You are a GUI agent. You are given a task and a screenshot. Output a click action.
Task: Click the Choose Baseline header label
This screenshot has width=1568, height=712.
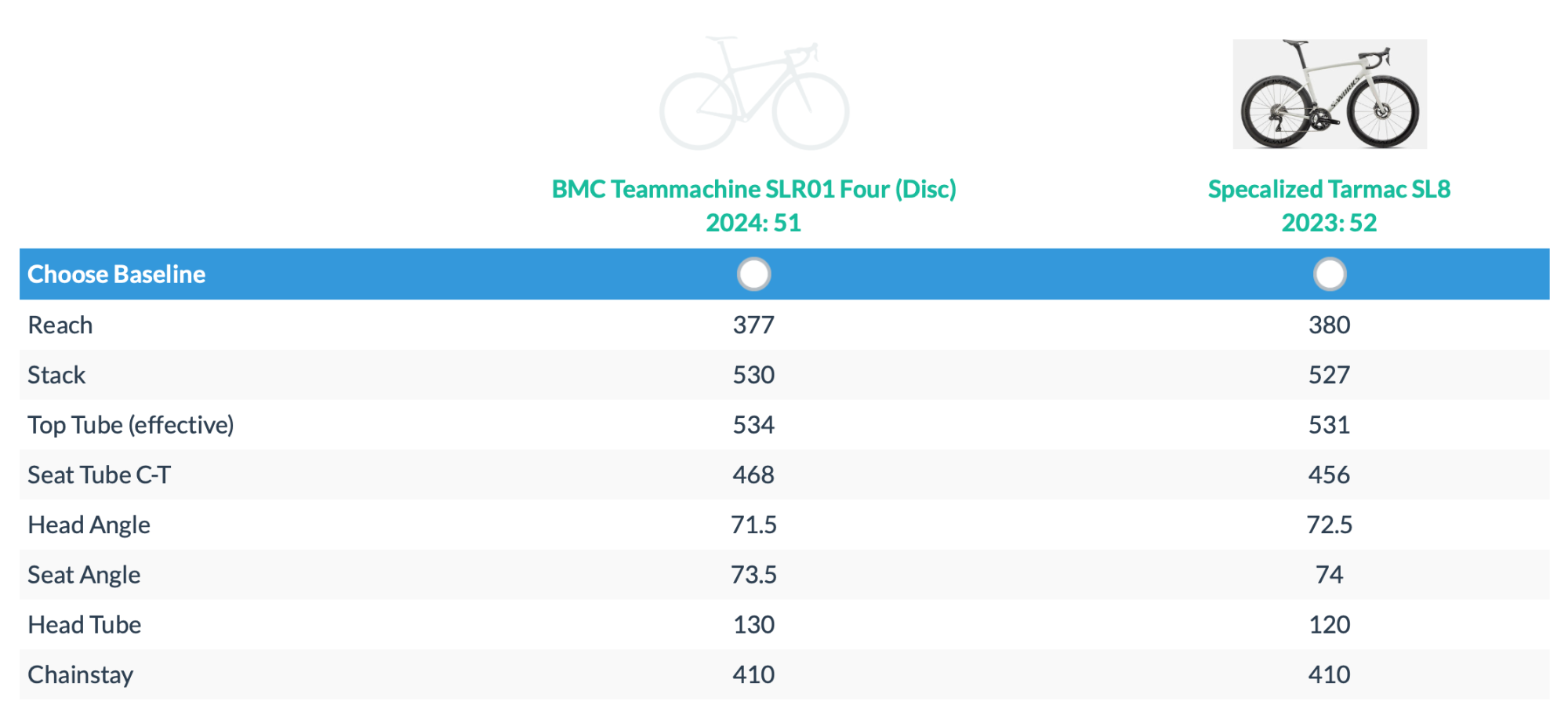[x=116, y=274]
